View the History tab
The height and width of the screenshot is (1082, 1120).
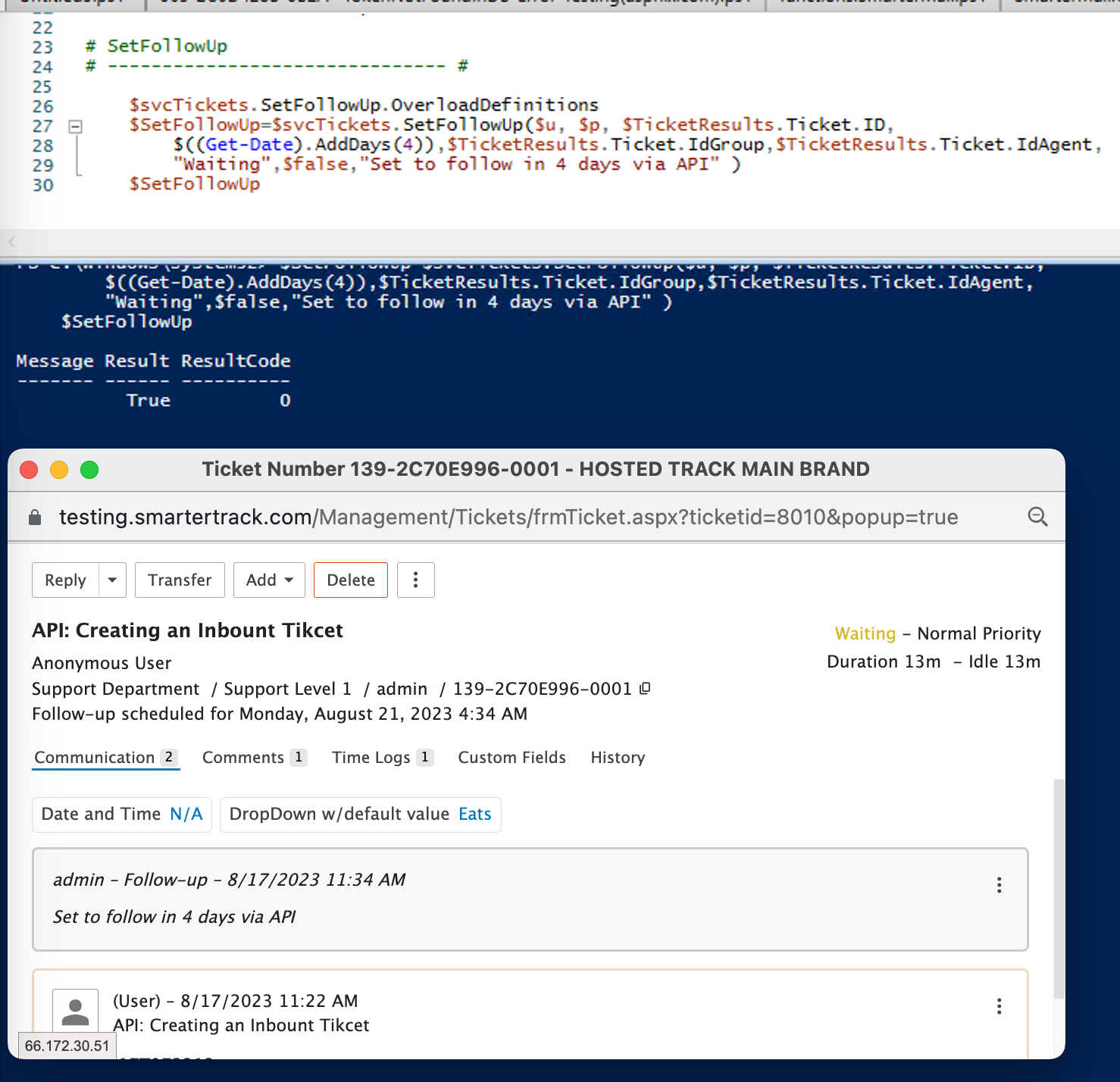point(618,758)
